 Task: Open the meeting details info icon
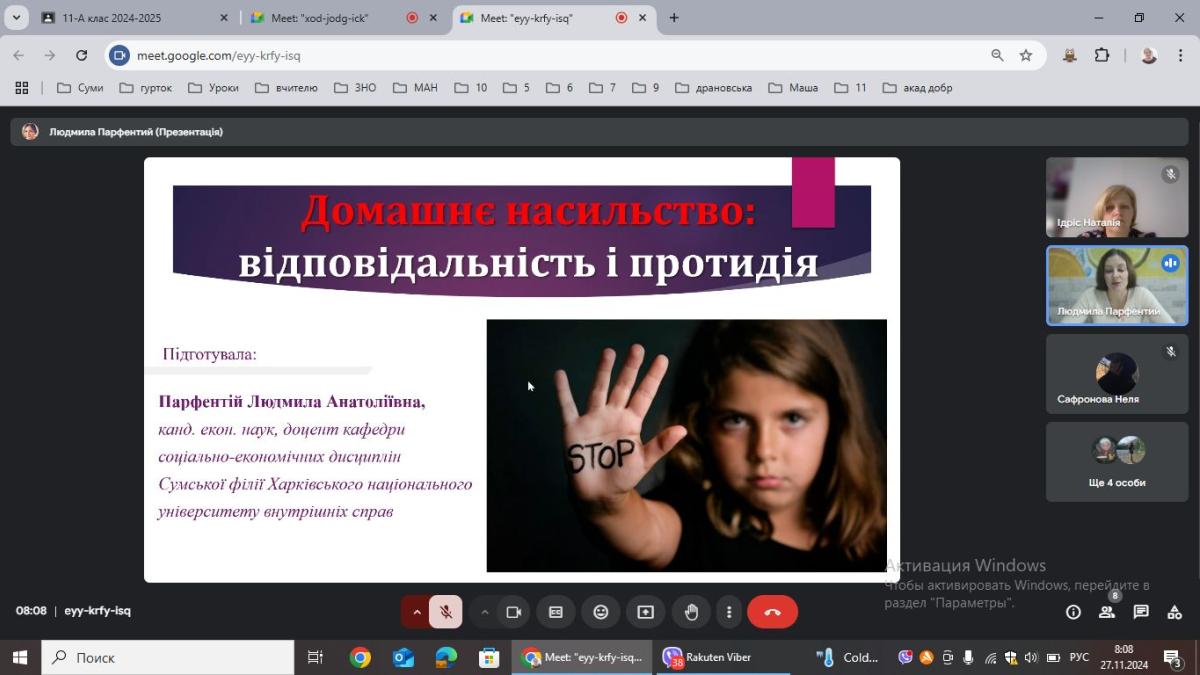click(x=1073, y=612)
